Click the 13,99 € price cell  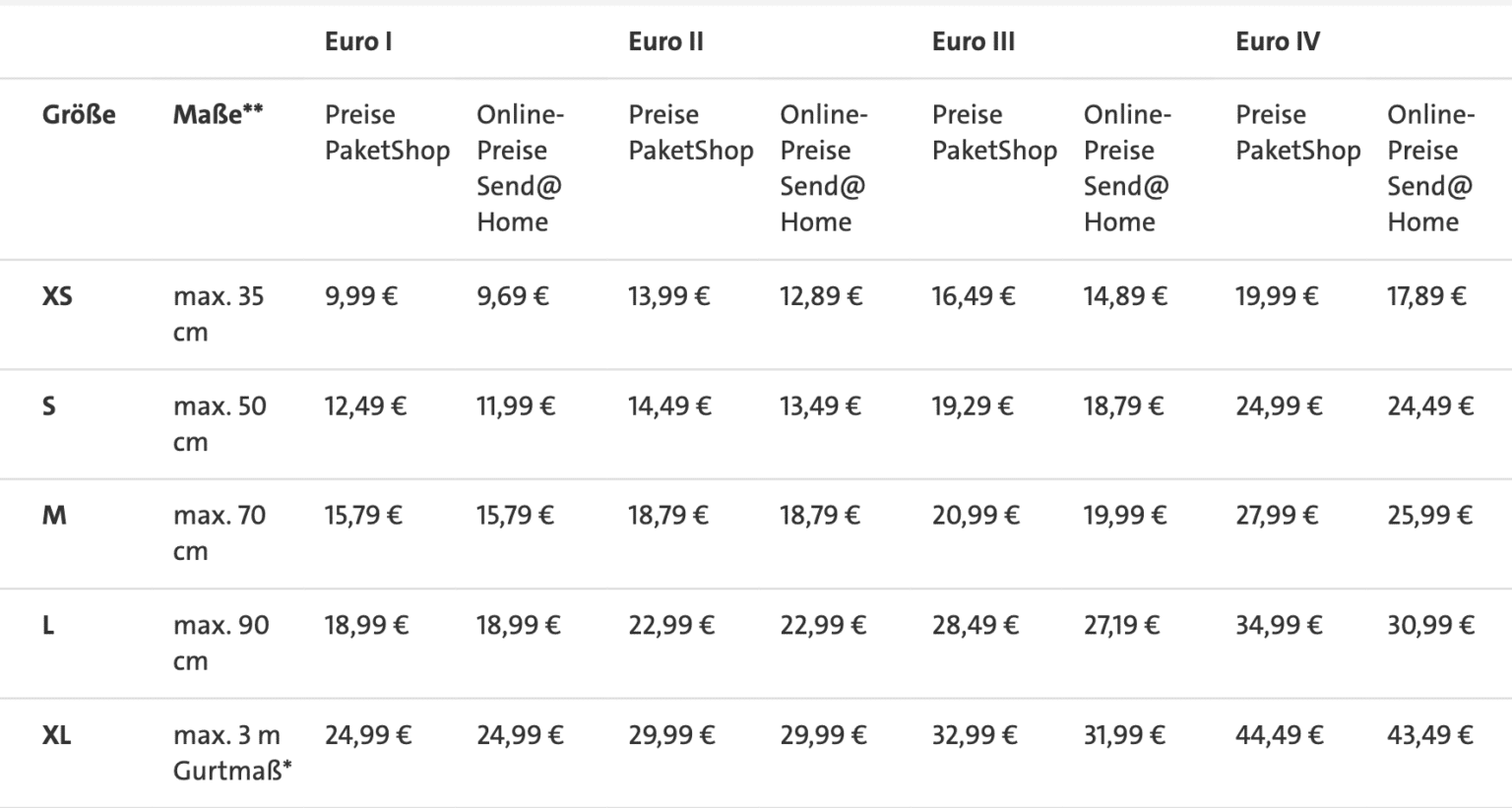tap(668, 296)
